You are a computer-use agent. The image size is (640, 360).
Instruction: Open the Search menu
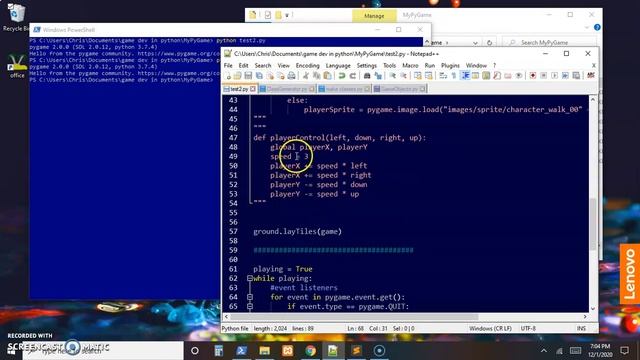pyautogui.click(x=263, y=65)
